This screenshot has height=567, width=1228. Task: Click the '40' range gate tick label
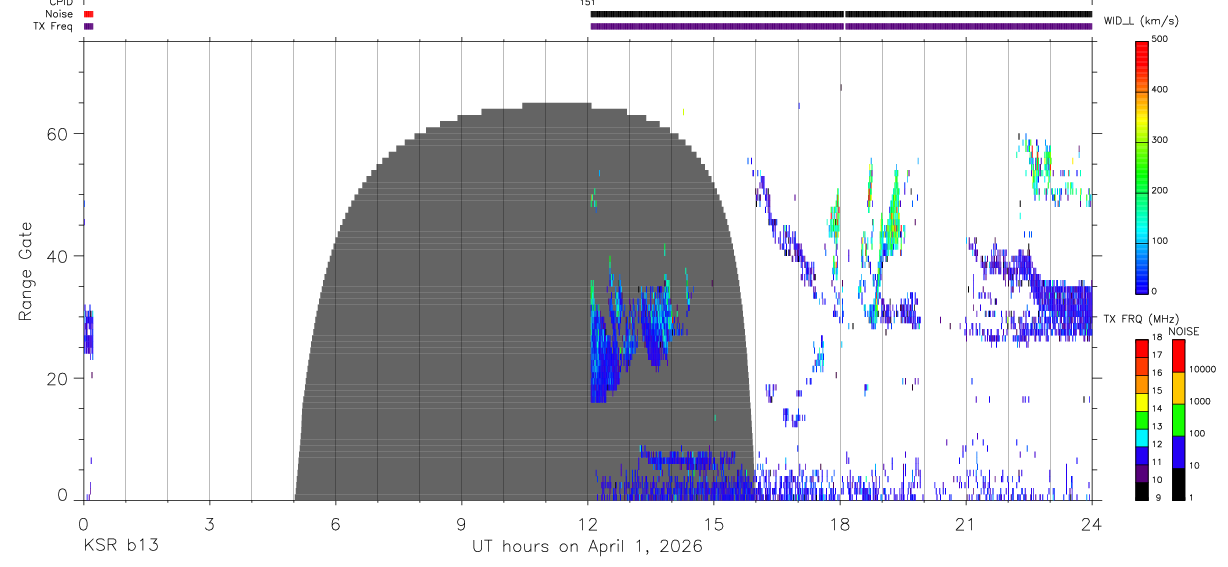coord(58,256)
